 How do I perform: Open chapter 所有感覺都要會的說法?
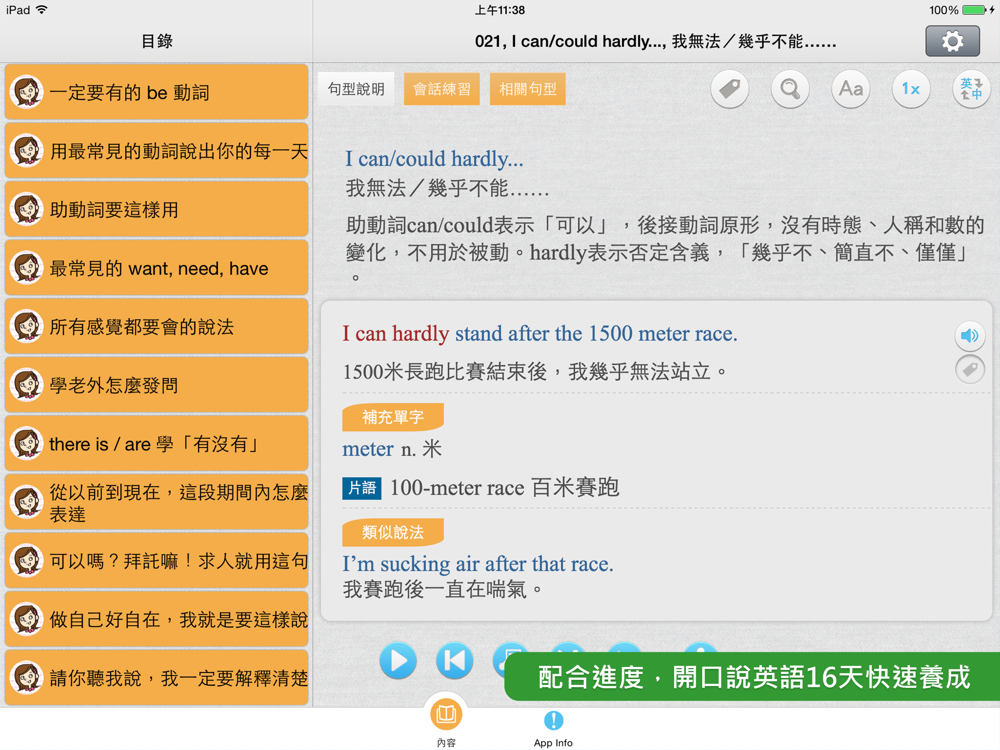pyautogui.click(x=156, y=327)
